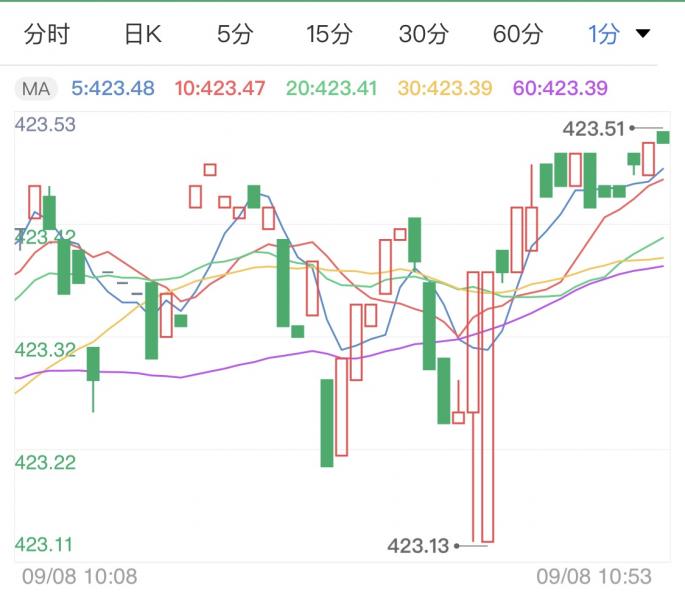Click the 423.53 top axis label
The width and height of the screenshot is (685, 600).
point(46,125)
